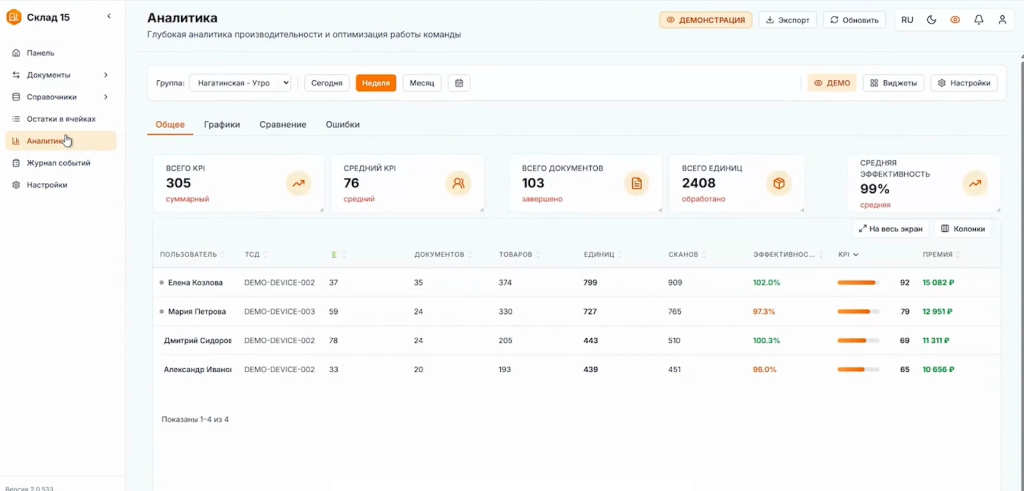1024x491 pixels.
Task: Toggle the DEMO mode button
Action: pyautogui.click(x=832, y=83)
